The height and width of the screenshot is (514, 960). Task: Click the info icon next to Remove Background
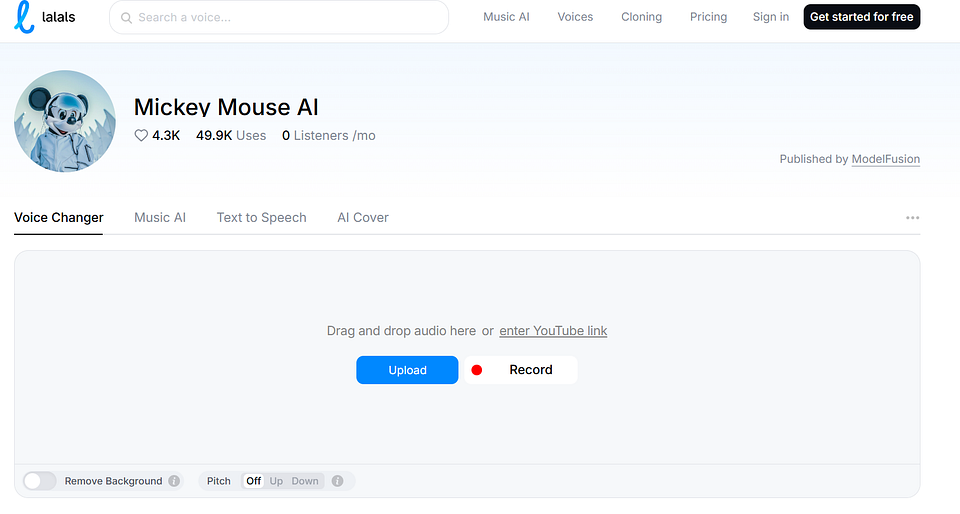tap(174, 481)
